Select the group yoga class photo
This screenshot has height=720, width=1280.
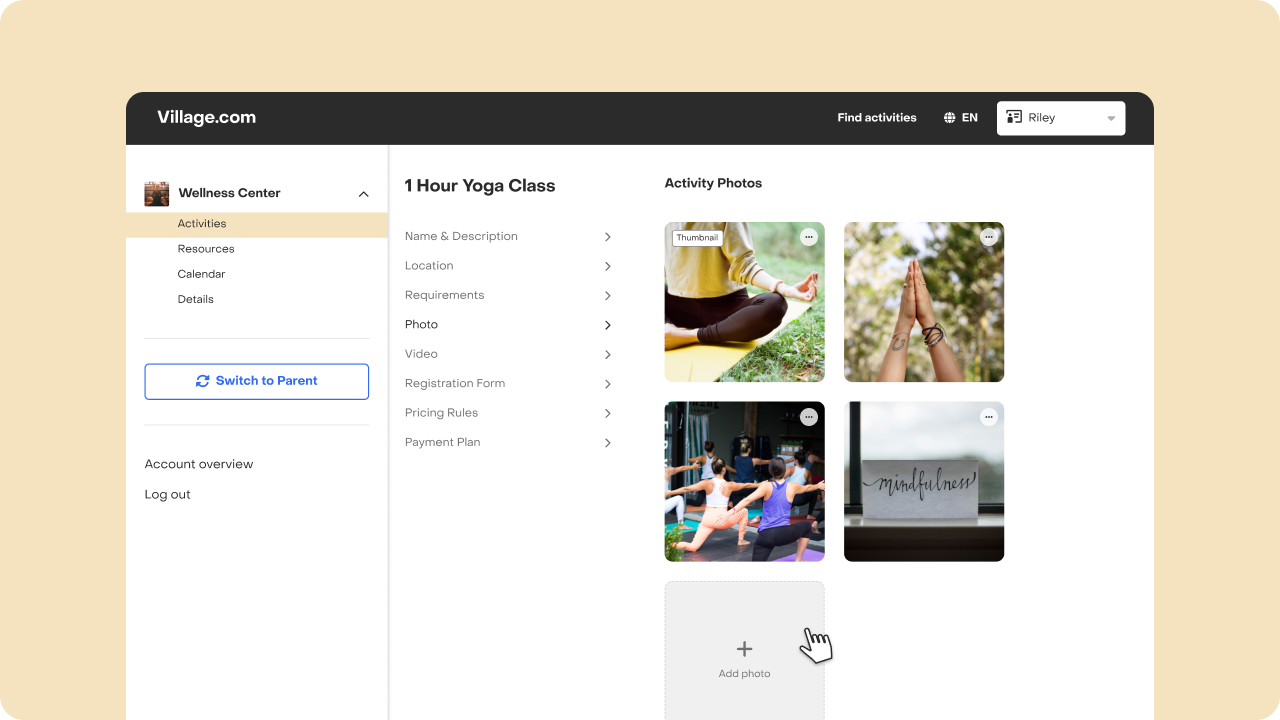point(745,482)
